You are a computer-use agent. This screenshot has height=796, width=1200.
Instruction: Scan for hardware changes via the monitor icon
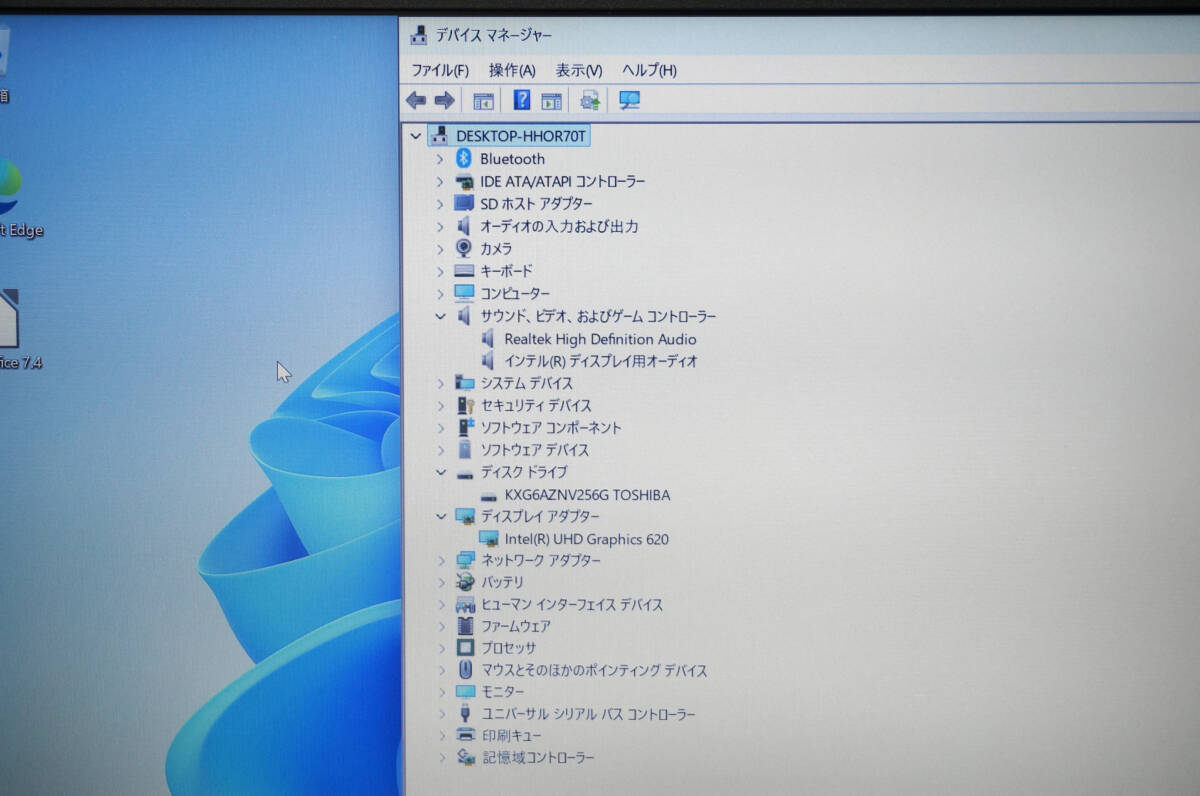[x=629, y=100]
